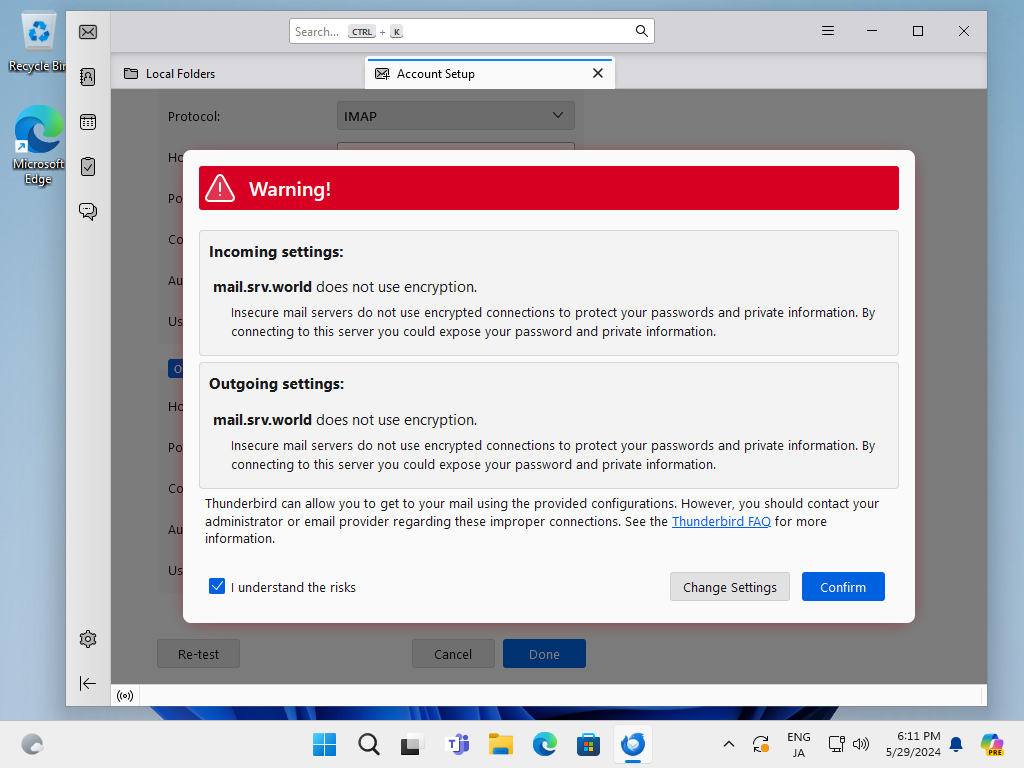Switch to the Local Folders tab
Image resolution: width=1024 pixels, height=768 pixels.
(x=180, y=74)
